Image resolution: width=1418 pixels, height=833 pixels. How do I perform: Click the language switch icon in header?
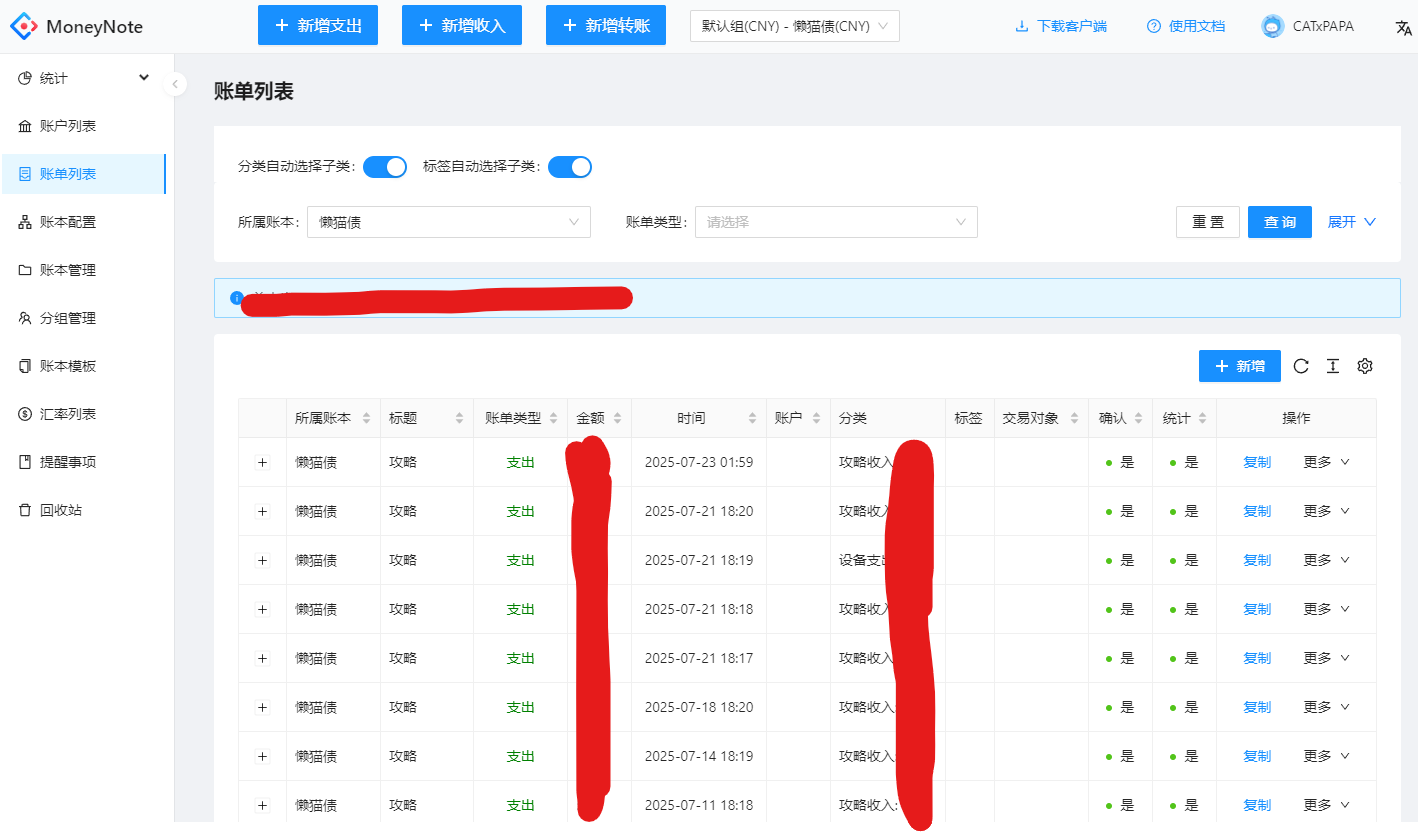click(1403, 27)
